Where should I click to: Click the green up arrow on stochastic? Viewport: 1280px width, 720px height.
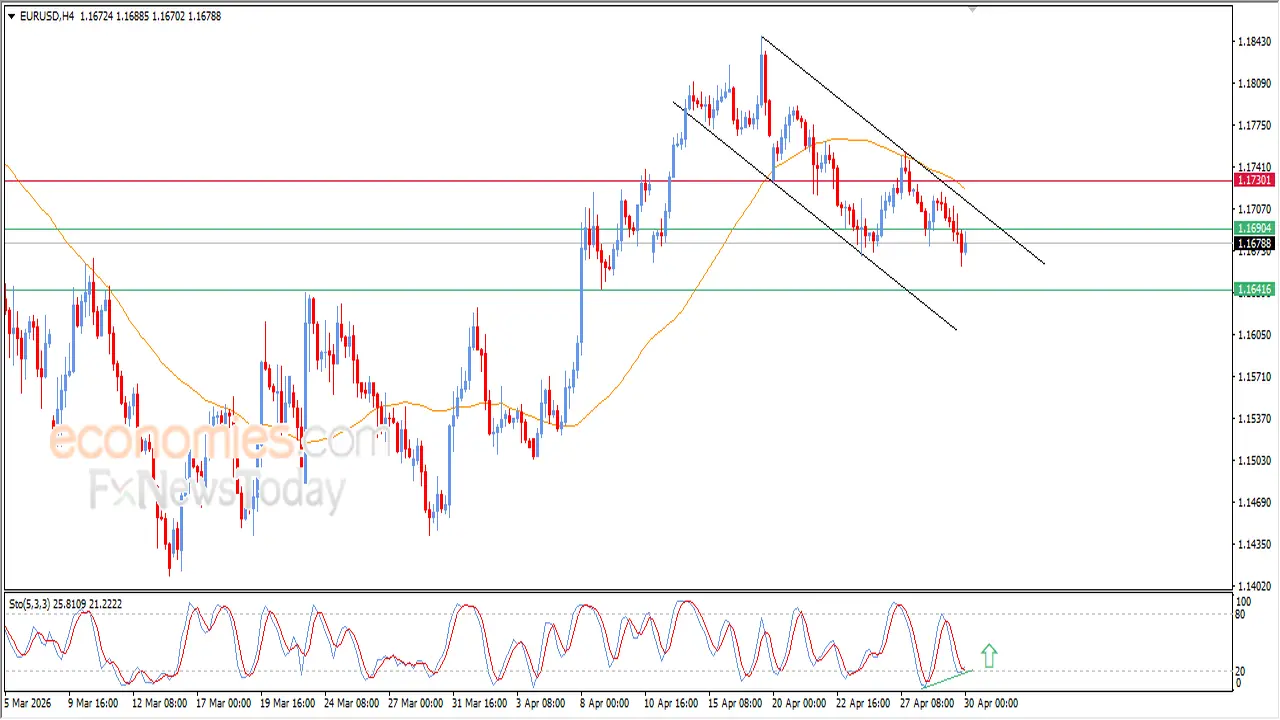click(989, 656)
